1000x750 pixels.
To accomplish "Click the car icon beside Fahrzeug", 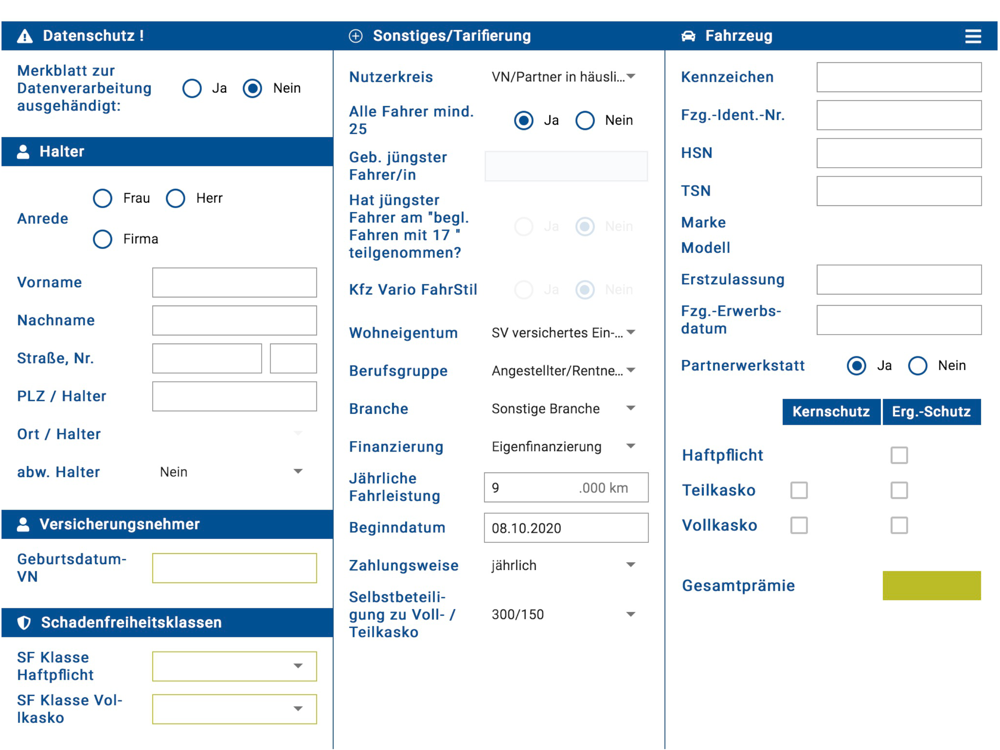I will [688, 36].
